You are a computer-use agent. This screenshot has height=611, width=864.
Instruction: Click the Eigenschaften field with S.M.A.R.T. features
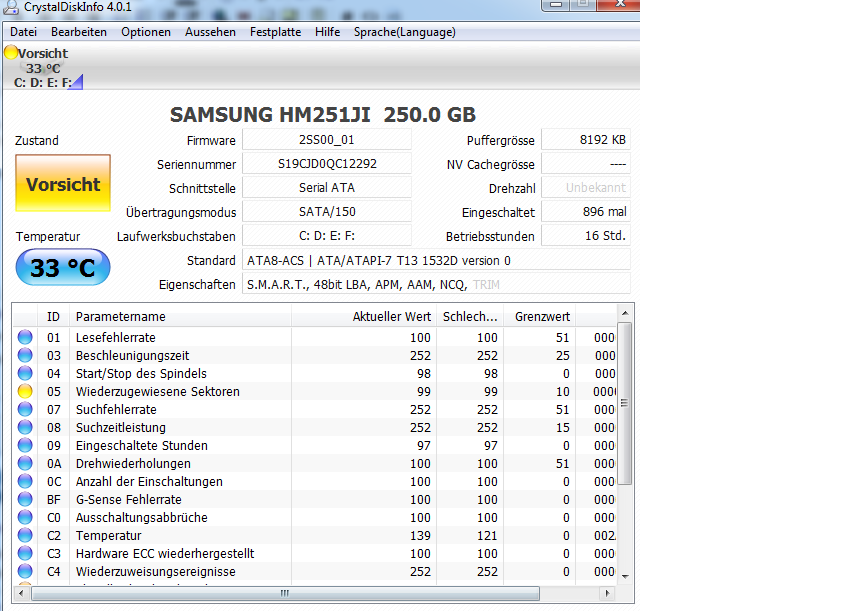[436, 284]
